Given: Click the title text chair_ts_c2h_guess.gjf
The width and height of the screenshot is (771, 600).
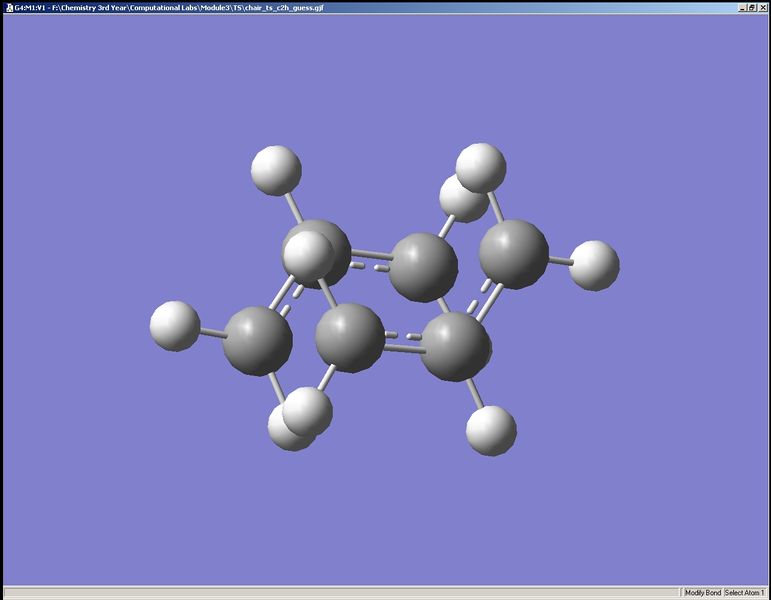Looking at the screenshot, I should (284, 7).
